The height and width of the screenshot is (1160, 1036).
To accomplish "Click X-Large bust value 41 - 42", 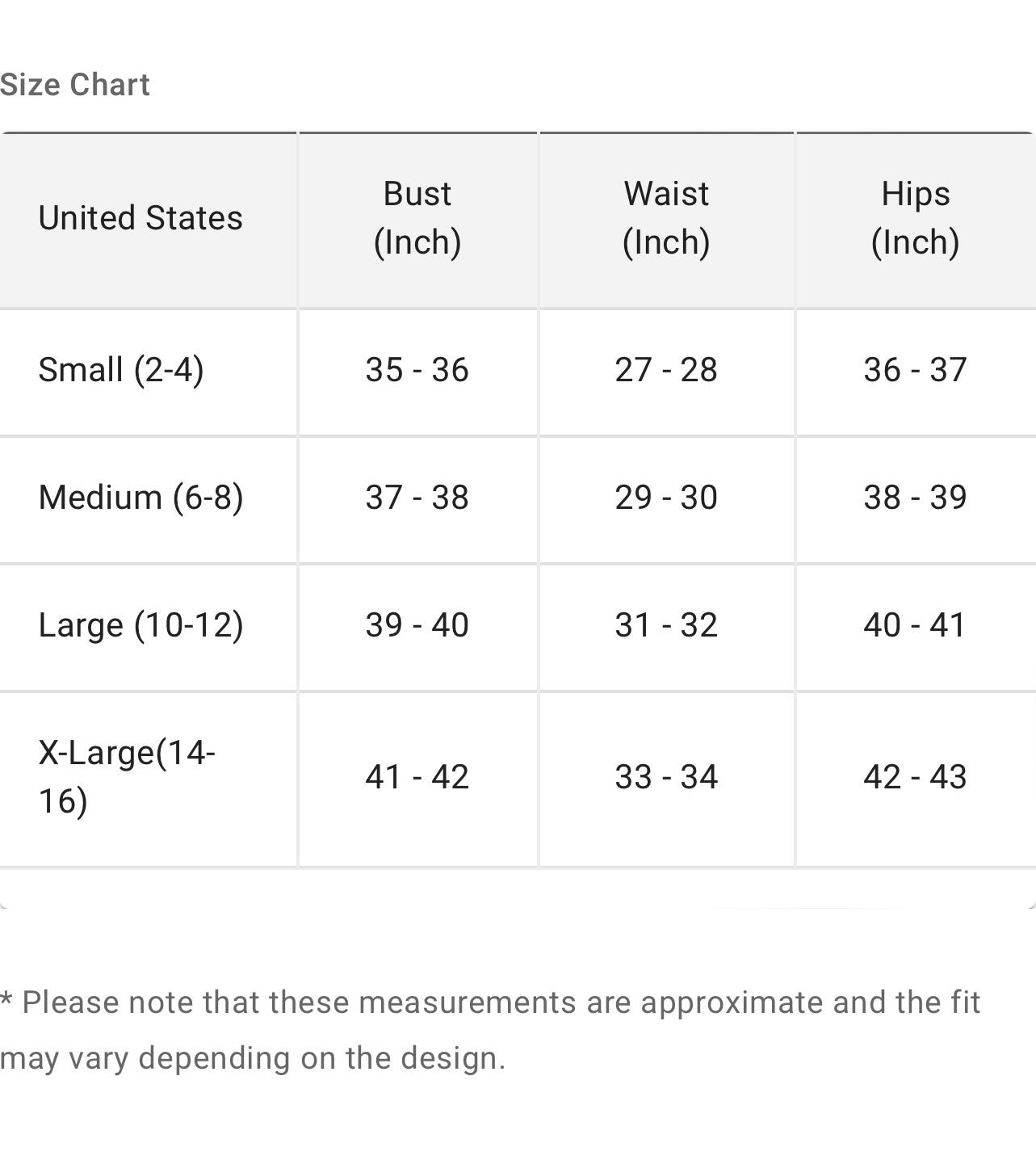I will (417, 777).
